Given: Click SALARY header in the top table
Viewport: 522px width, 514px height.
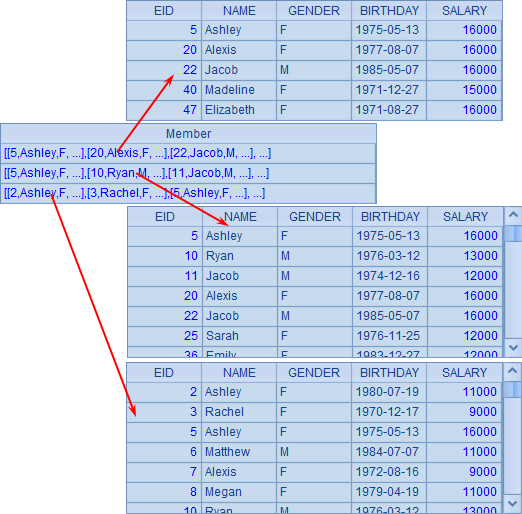Looking at the screenshot, I should click(x=464, y=11).
